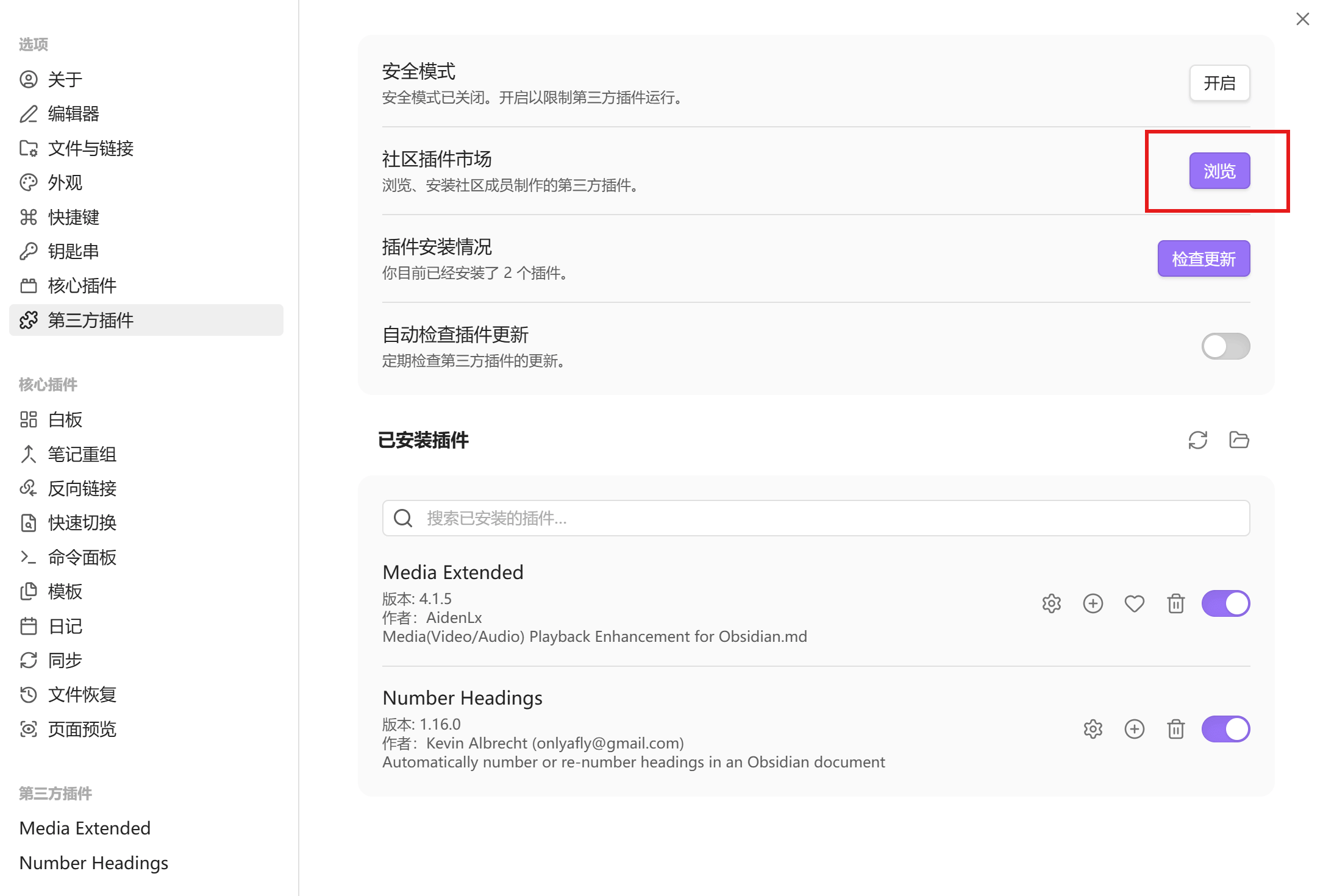This screenshot has width=1323, height=896.
Task: Open Media Extended plugin settings gear icon
Action: 1051,603
